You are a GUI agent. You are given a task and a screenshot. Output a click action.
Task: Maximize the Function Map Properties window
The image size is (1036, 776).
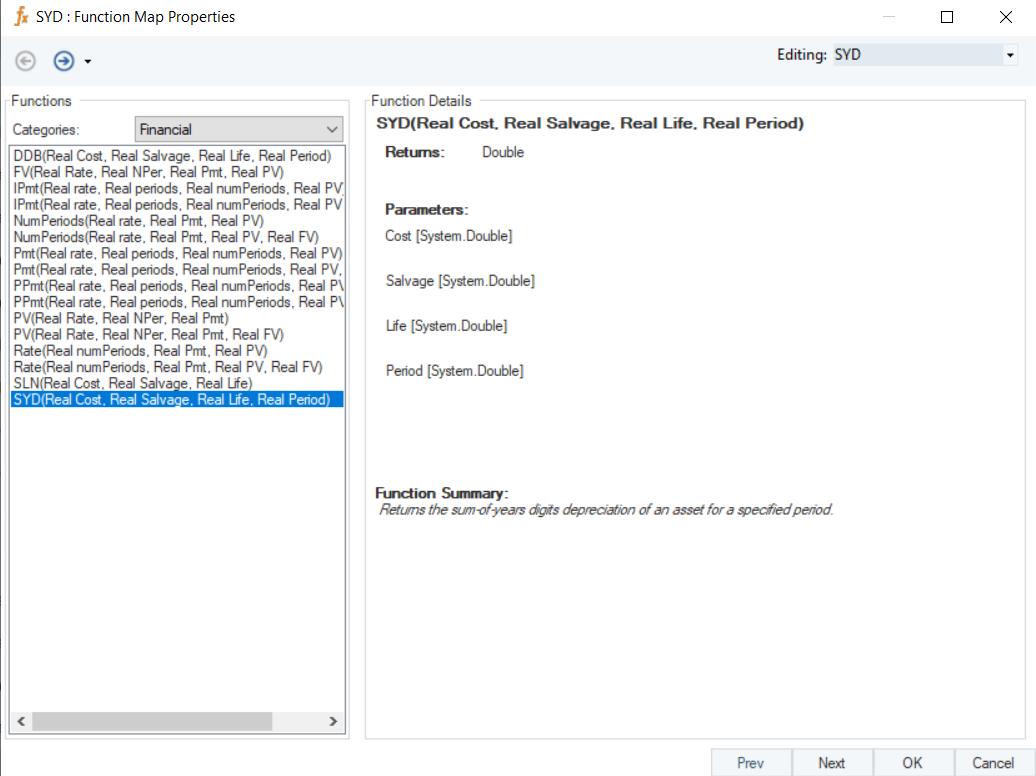pyautogui.click(x=947, y=17)
